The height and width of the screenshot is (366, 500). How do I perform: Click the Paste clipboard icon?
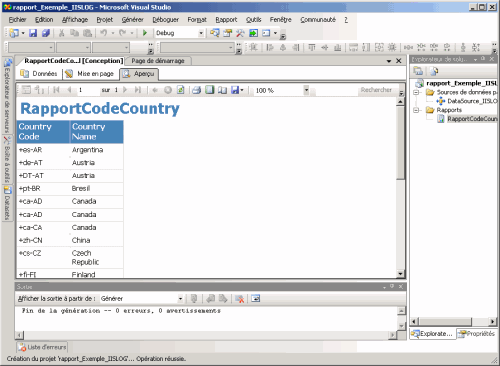pos(87,33)
